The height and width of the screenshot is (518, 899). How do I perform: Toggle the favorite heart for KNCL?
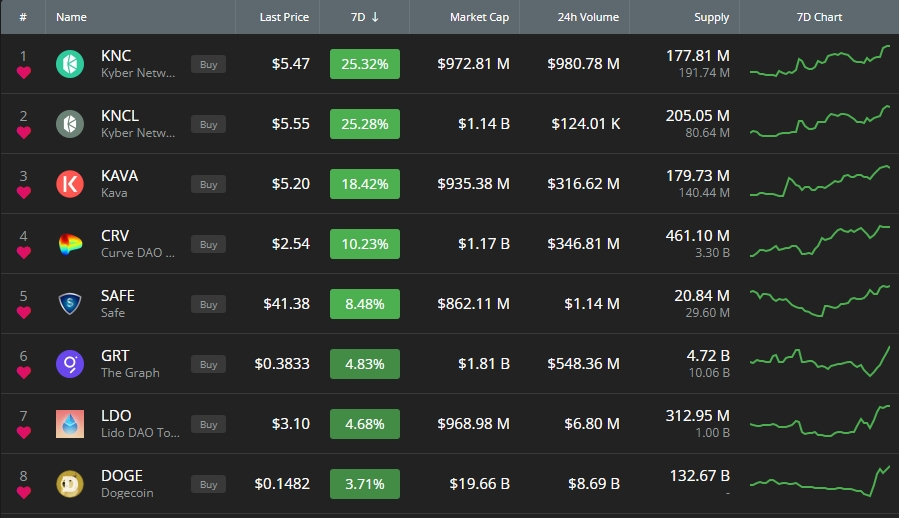pyautogui.click(x=24, y=133)
